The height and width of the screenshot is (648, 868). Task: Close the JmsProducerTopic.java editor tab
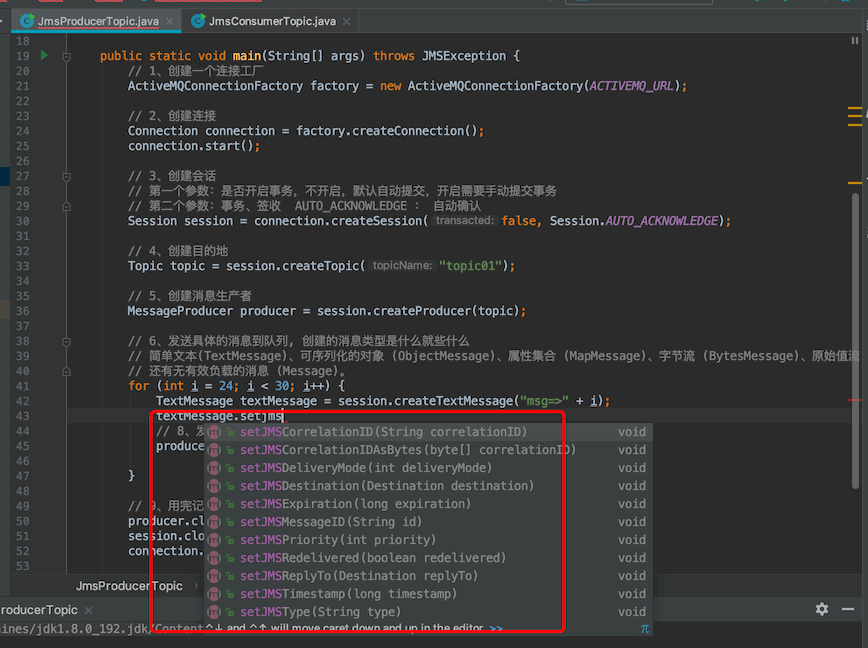coord(169,22)
